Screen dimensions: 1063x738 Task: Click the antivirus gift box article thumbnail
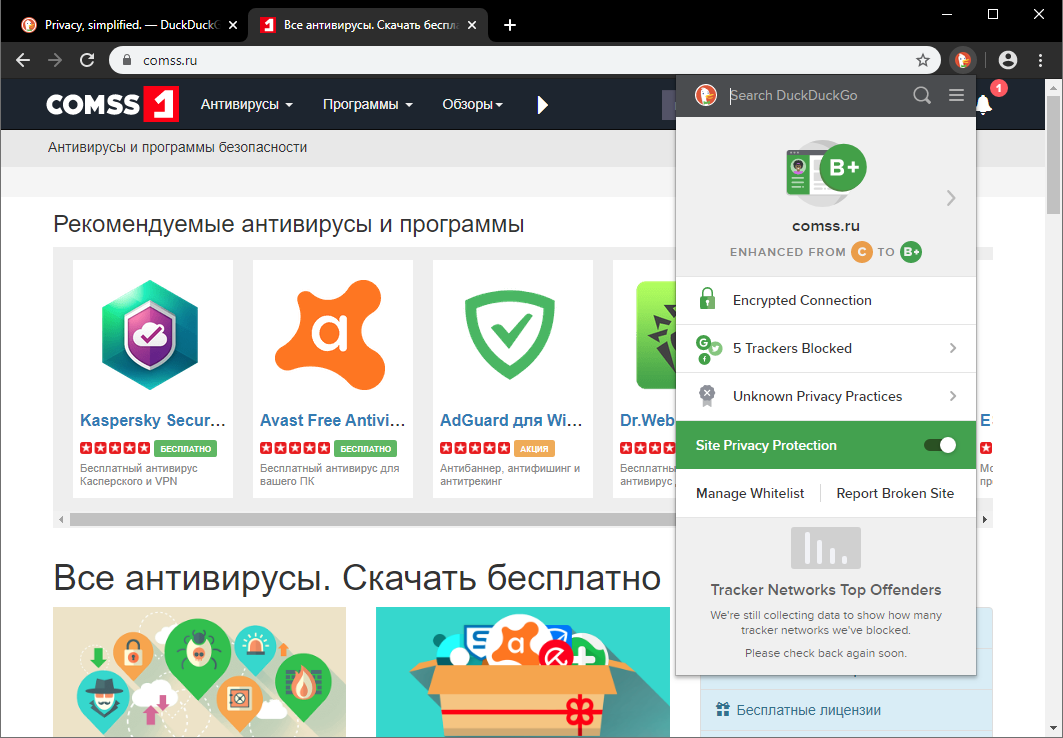tap(523, 672)
